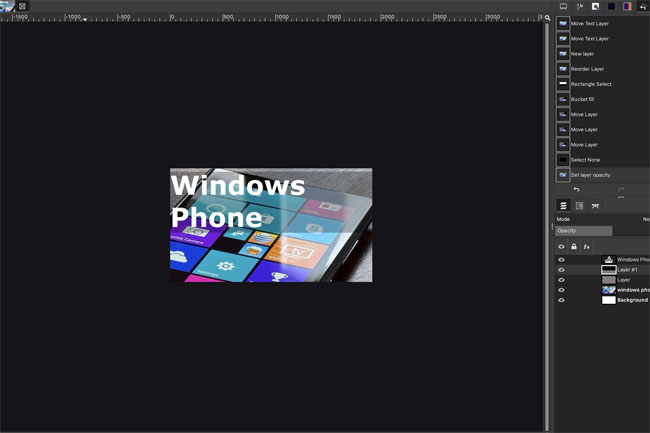Toggle visibility of the 'Layer' layer

(x=561, y=280)
